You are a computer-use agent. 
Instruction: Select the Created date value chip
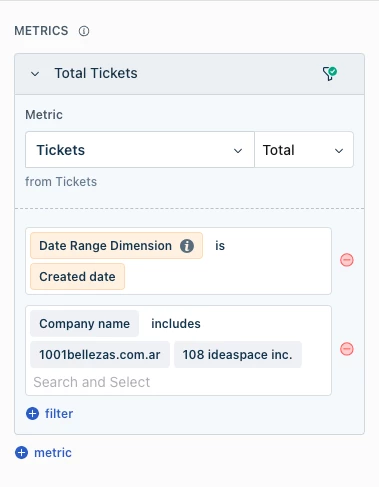77,277
